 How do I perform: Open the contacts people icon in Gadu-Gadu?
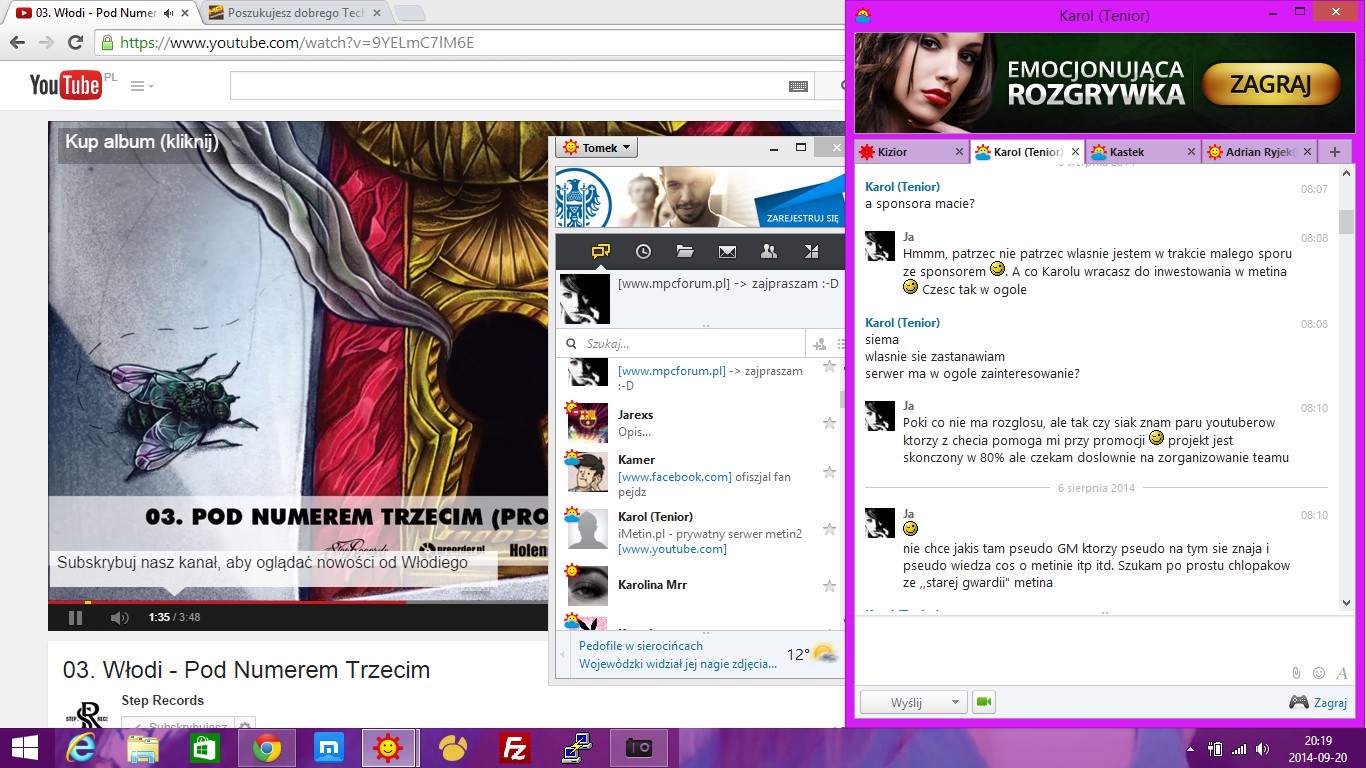click(x=769, y=251)
